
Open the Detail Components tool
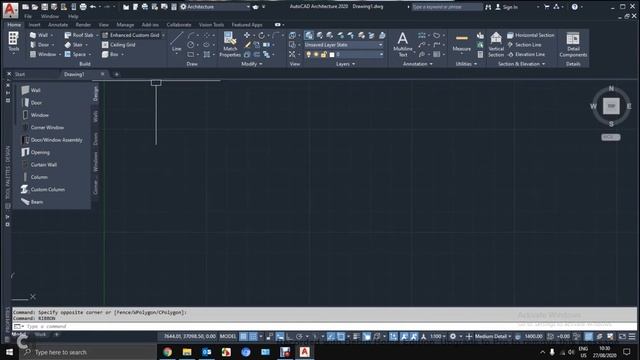(573, 44)
